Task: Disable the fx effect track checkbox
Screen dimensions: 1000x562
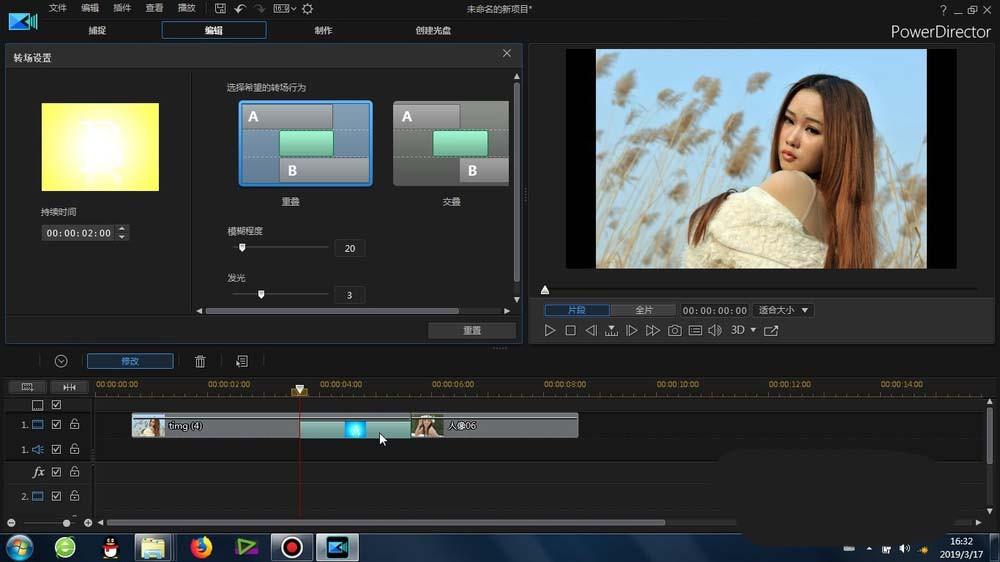Action: (56, 472)
